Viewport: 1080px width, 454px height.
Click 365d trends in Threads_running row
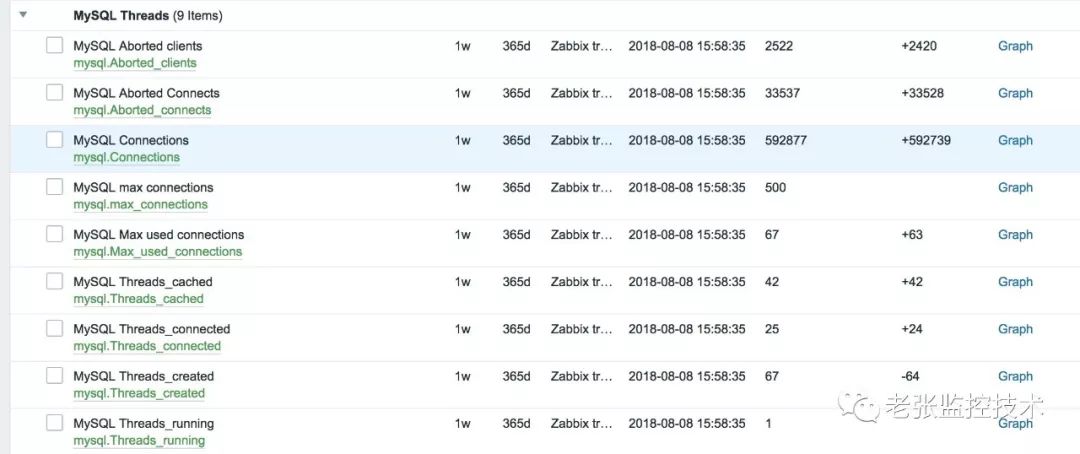coord(517,424)
